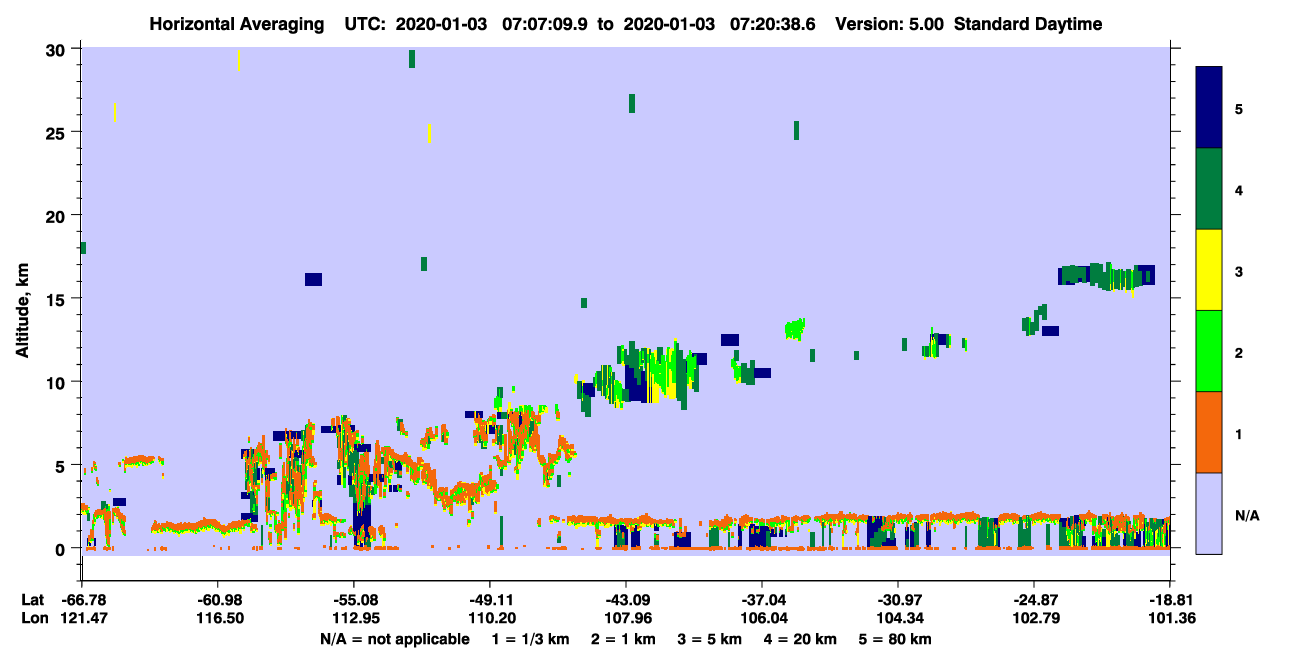Click the color bar label 3
This screenshot has height=667, width=1300.
[1238, 270]
